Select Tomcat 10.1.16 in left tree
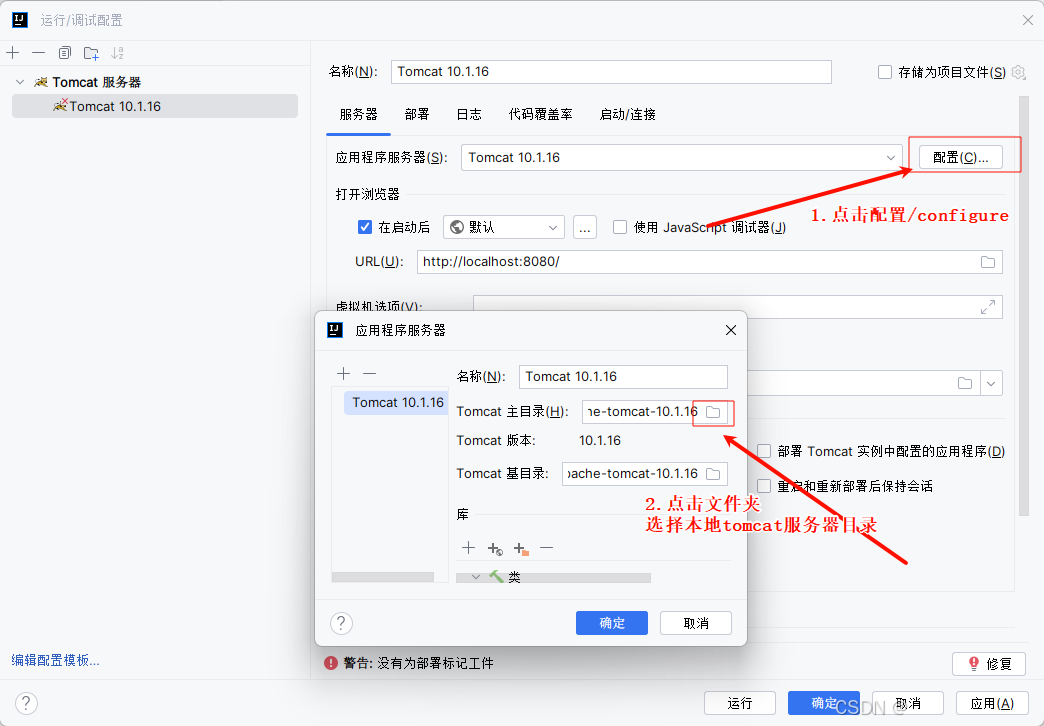Viewport: 1044px width, 726px height. [154, 107]
